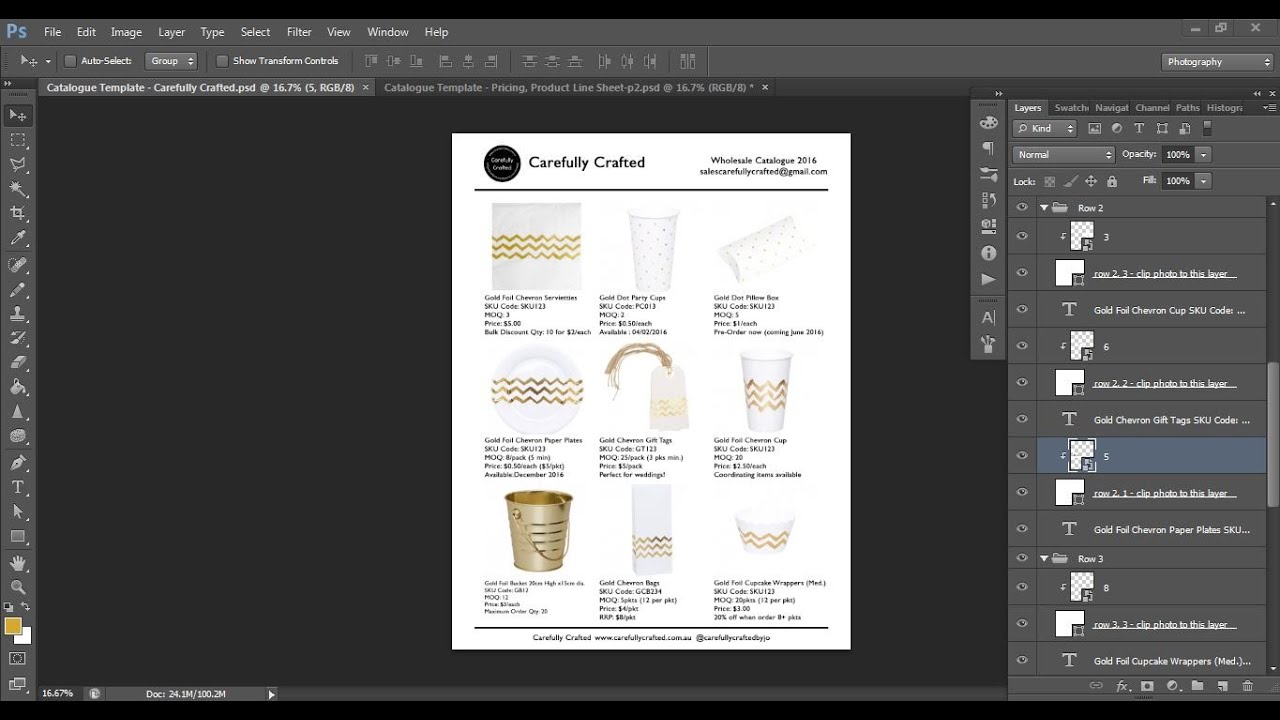Enable Show Transform Controls checkbox
The image size is (1280, 720).
click(222, 61)
